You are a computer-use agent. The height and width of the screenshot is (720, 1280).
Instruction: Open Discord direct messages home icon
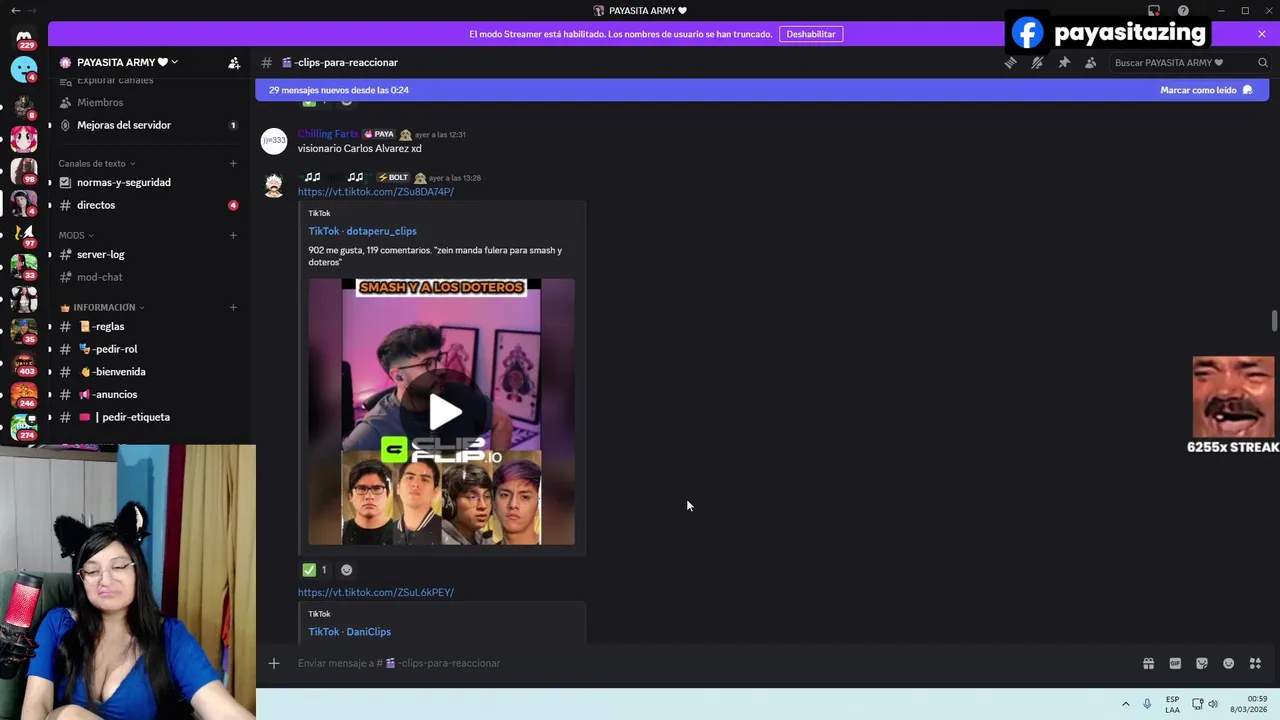tap(24, 37)
